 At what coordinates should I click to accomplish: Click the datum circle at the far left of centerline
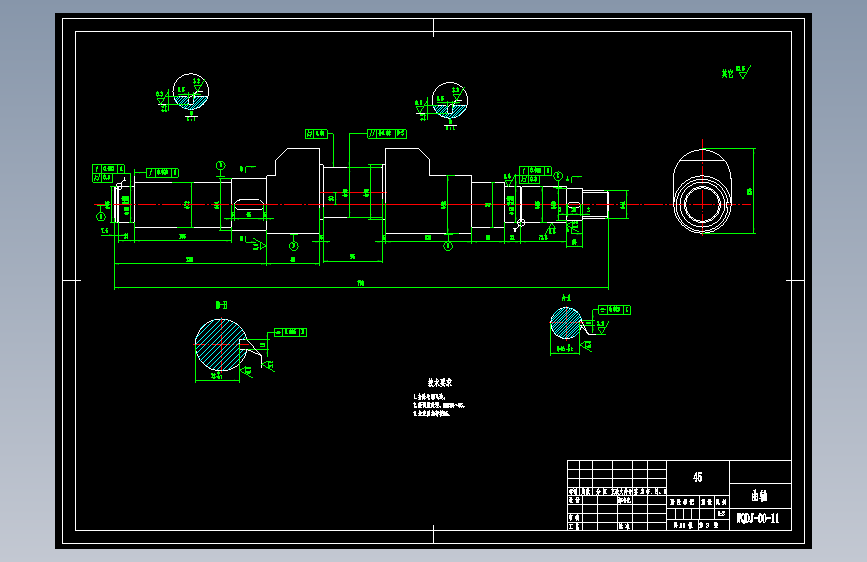pyautogui.click(x=101, y=217)
